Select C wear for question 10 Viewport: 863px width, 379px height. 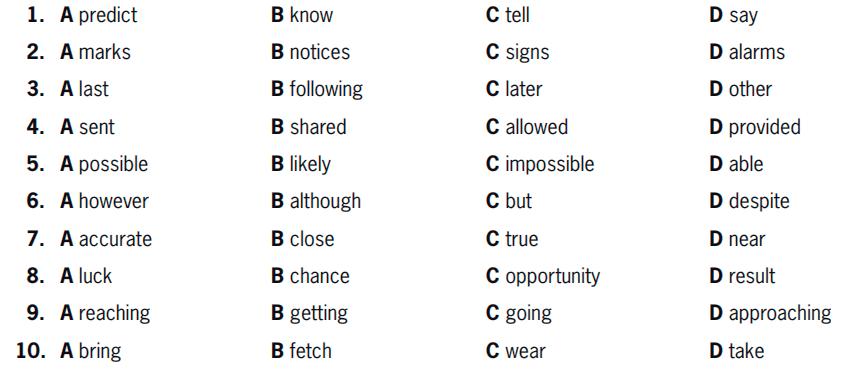click(x=515, y=351)
